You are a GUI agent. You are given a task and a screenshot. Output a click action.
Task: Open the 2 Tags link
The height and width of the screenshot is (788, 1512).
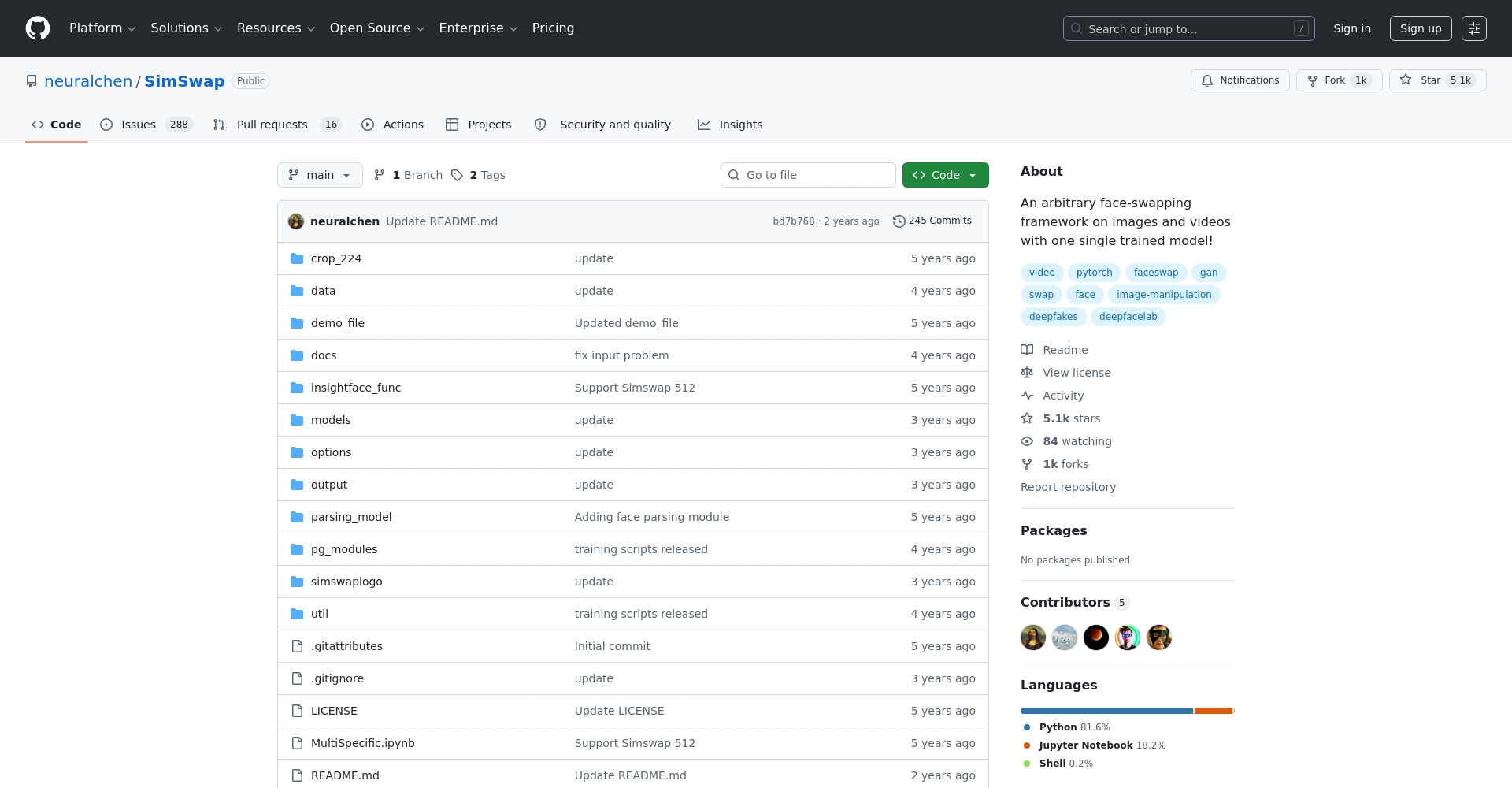tap(479, 175)
